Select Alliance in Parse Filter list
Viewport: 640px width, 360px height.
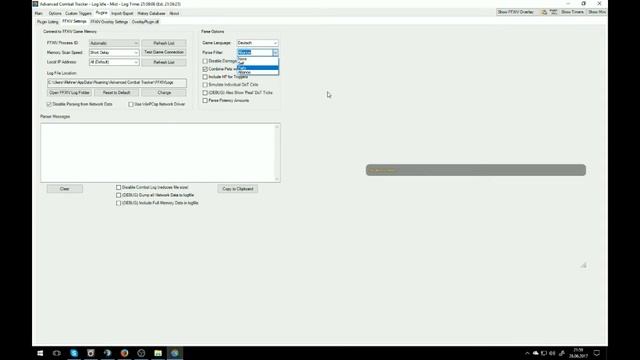[x=258, y=72]
